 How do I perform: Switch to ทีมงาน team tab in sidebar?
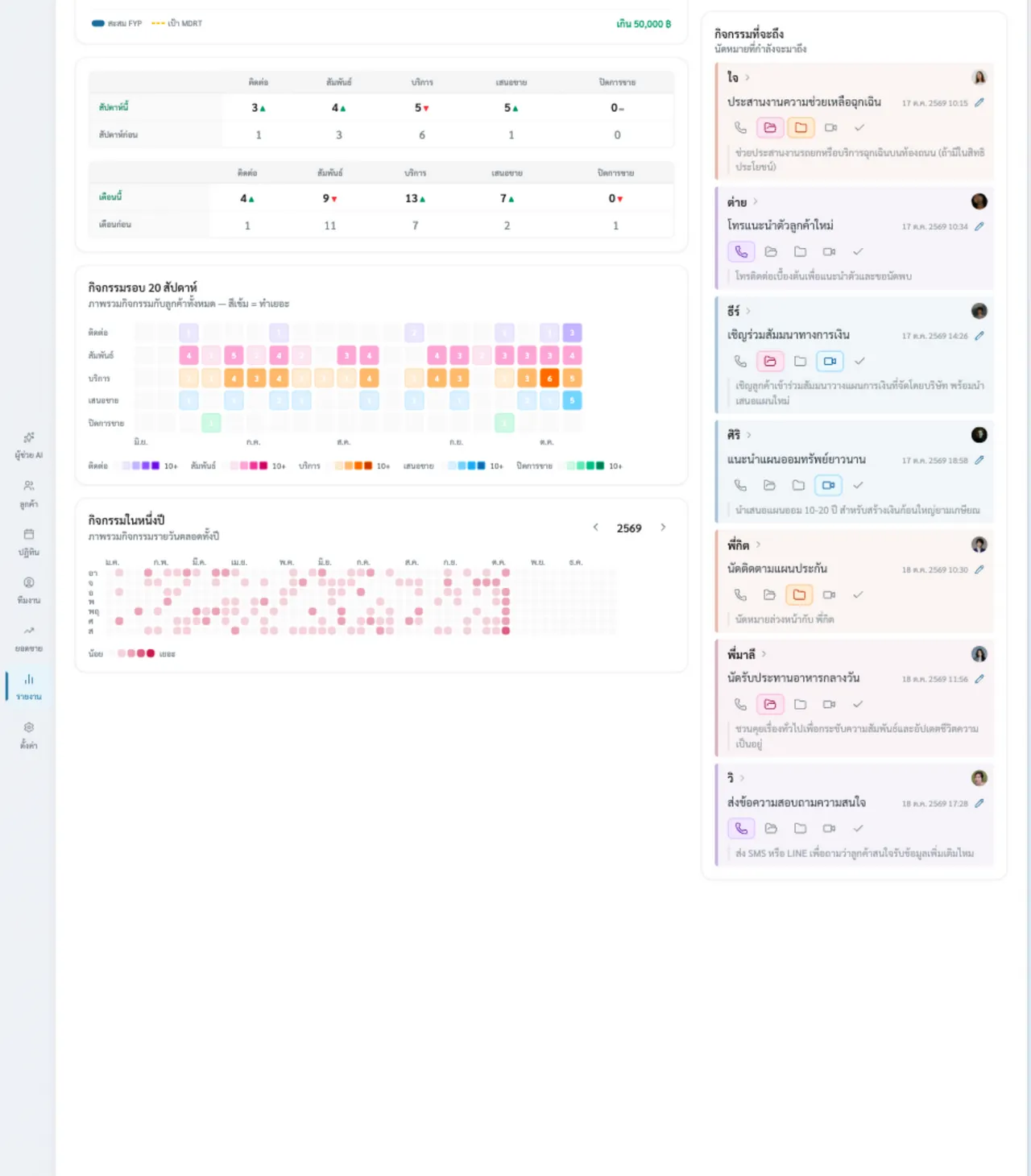(x=28, y=590)
